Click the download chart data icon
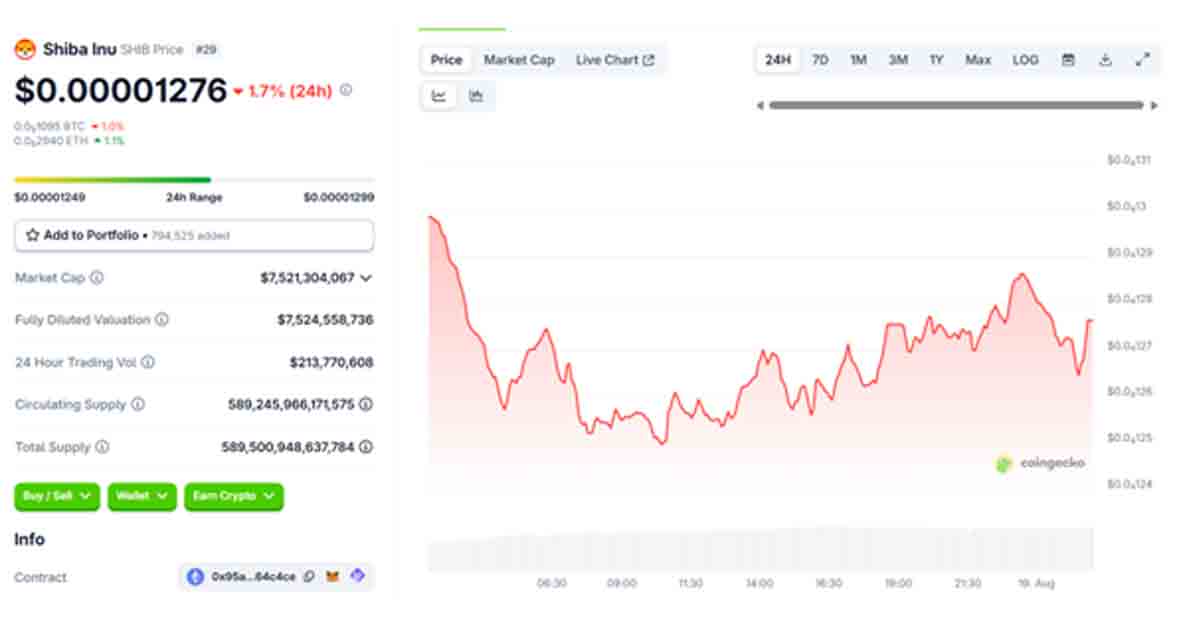The height and width of the screenshot is (630, 1200). [x=1105, y=60]
